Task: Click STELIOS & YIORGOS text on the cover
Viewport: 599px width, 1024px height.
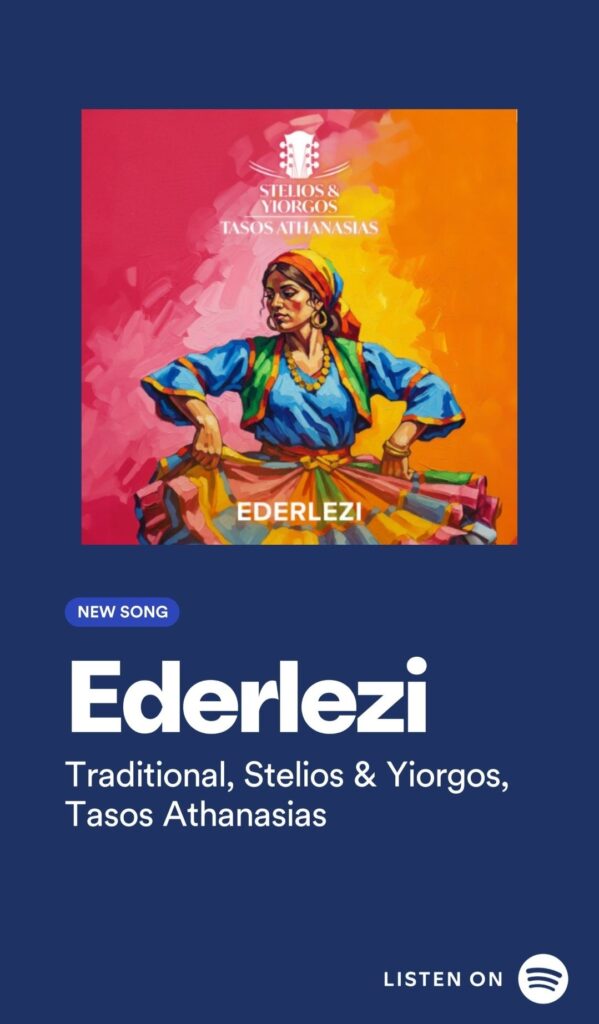Action: point(299,199)
